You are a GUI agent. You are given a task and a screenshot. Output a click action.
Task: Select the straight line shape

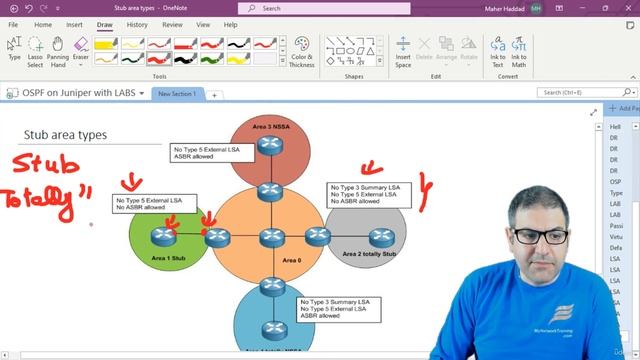click(x=330, y=41)
